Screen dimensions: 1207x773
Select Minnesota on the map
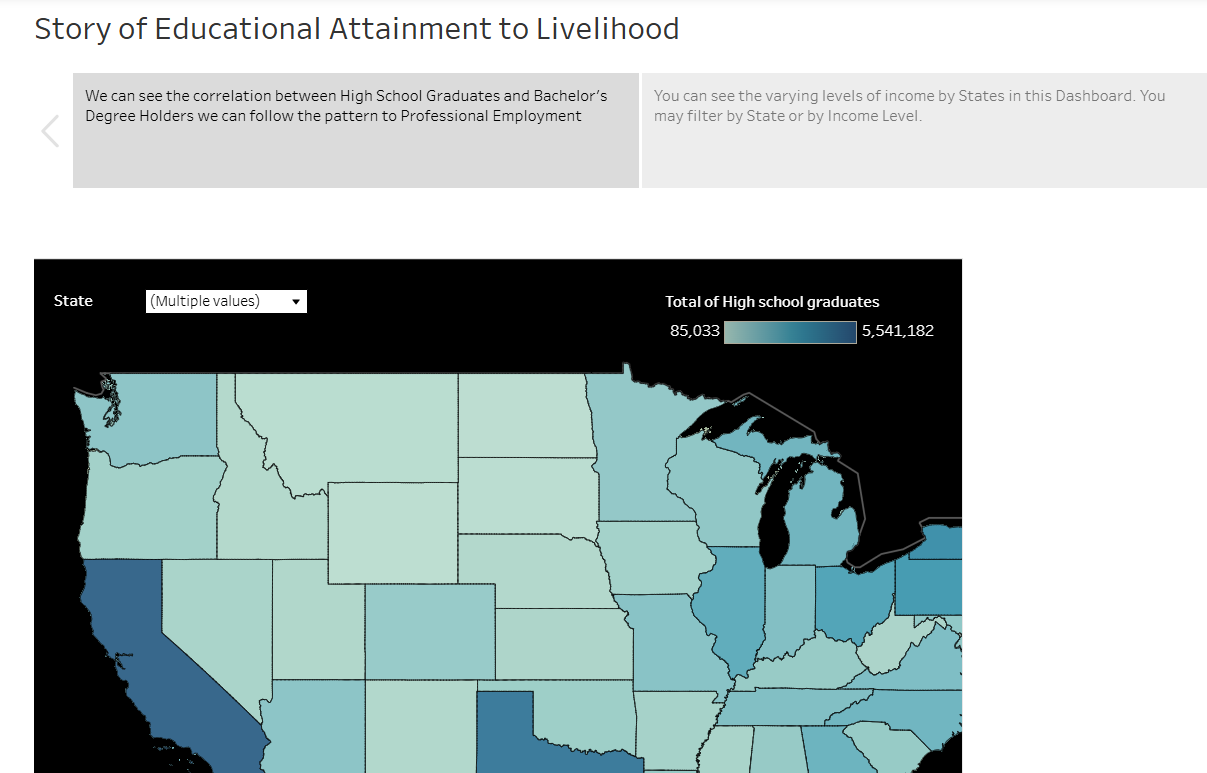point(630,450)
